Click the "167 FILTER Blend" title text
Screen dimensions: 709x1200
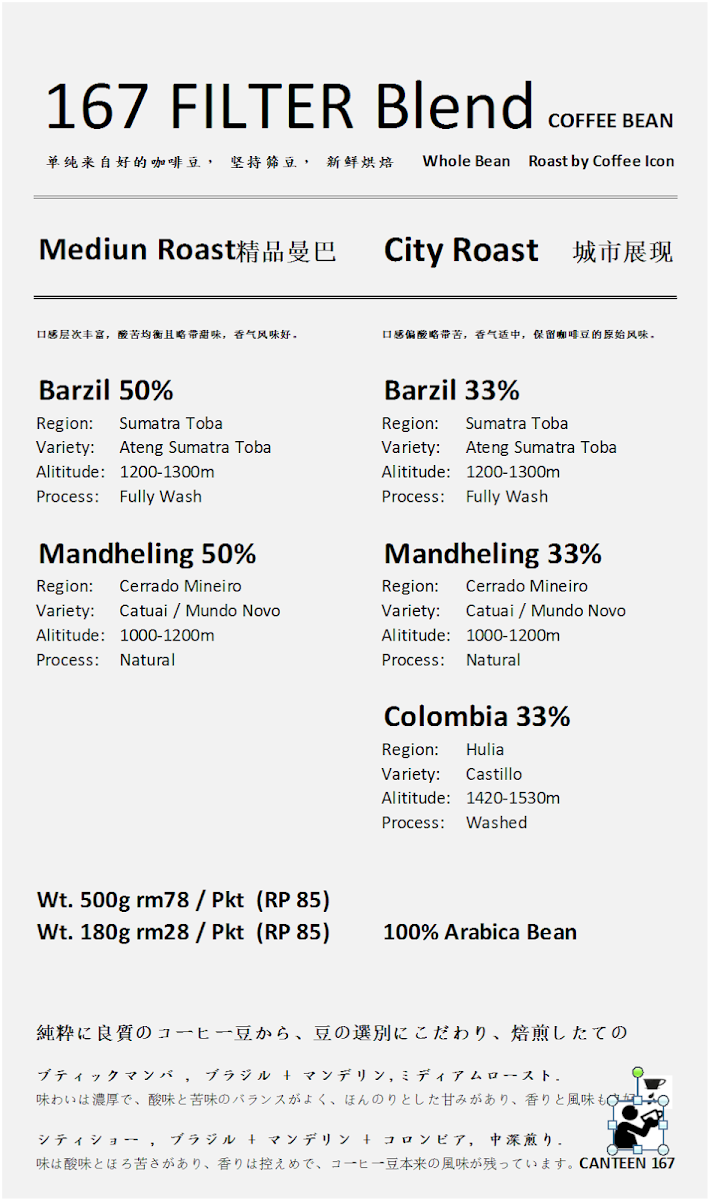290,106
